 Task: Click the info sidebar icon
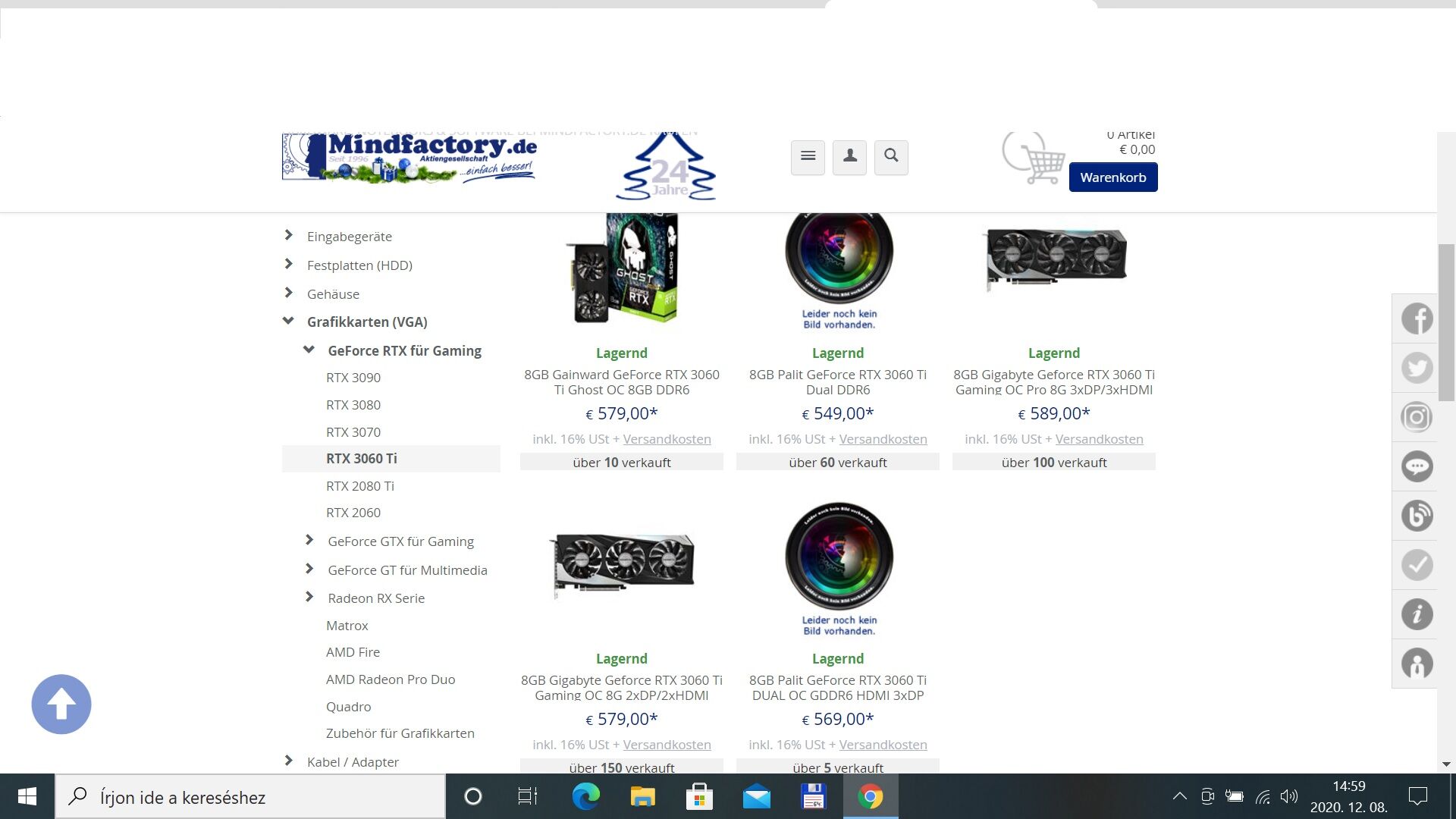(1416, 614)
